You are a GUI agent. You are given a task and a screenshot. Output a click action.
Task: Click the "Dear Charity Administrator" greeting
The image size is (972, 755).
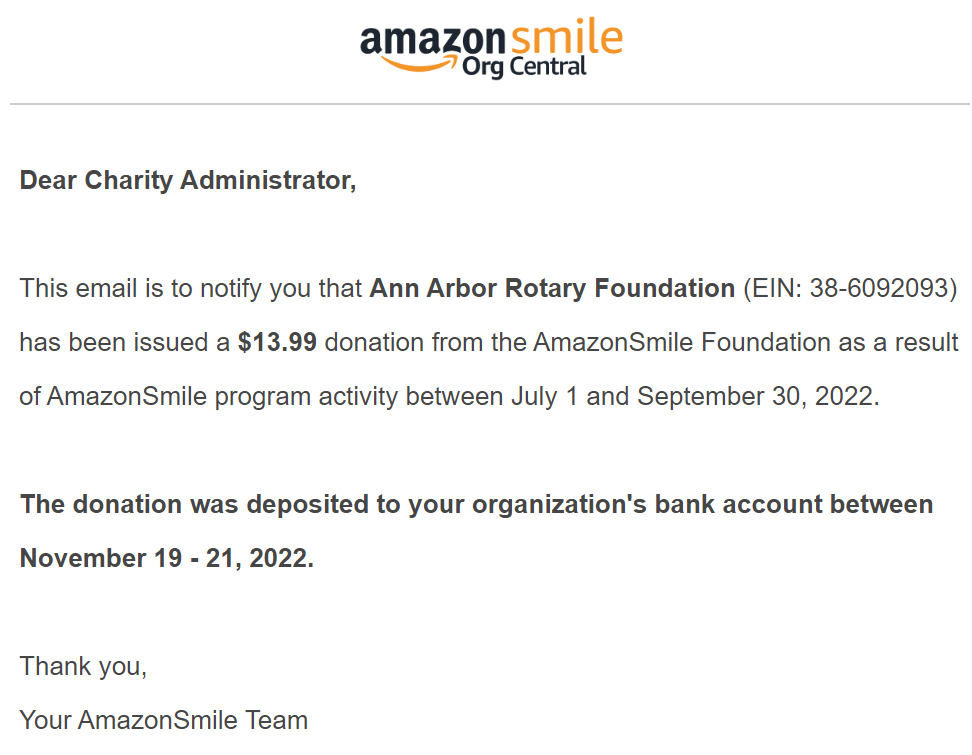188,181
